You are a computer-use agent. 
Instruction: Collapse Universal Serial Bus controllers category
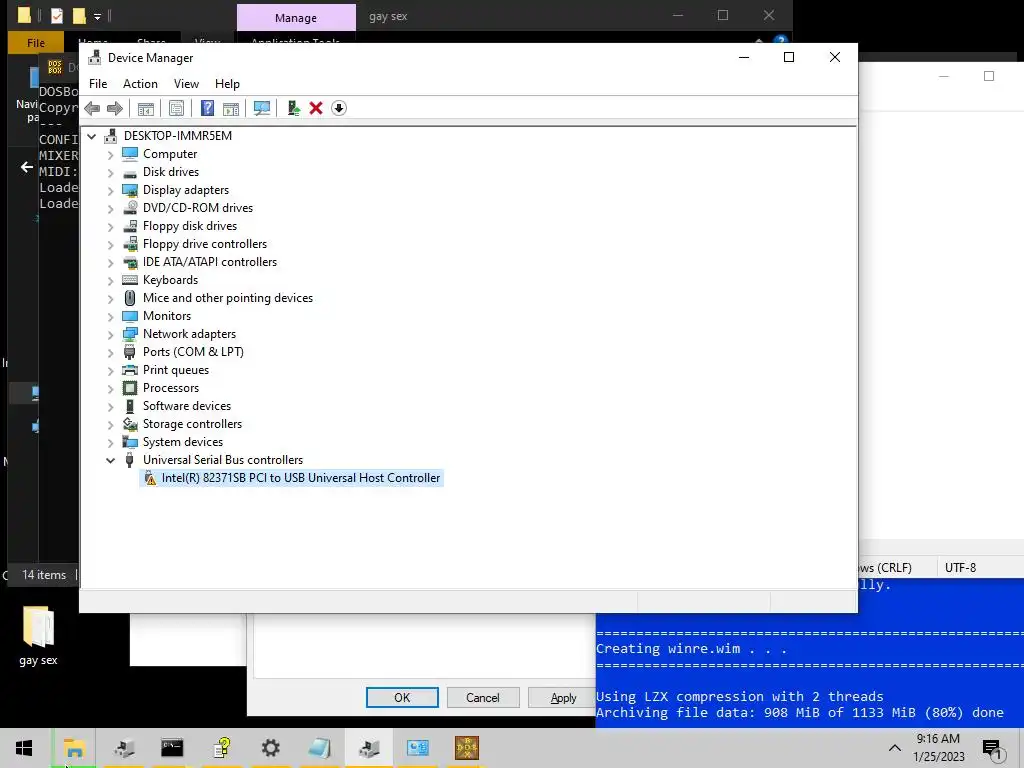point(110,460)
